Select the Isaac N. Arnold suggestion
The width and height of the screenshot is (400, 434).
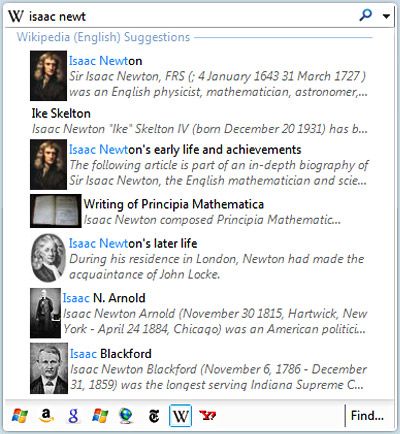[199, 313]
